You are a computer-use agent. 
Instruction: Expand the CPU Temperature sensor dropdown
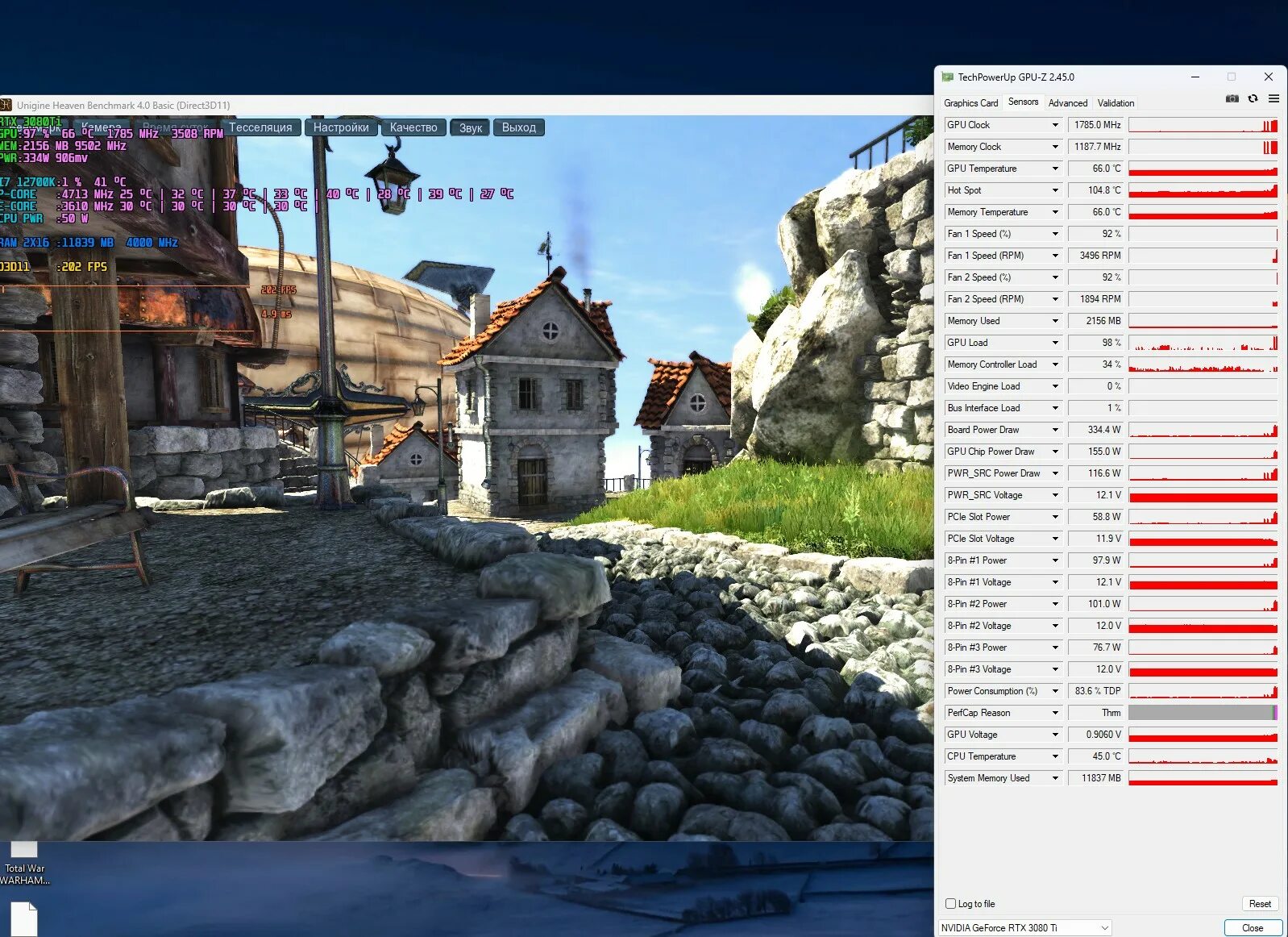pos(1055,756)
